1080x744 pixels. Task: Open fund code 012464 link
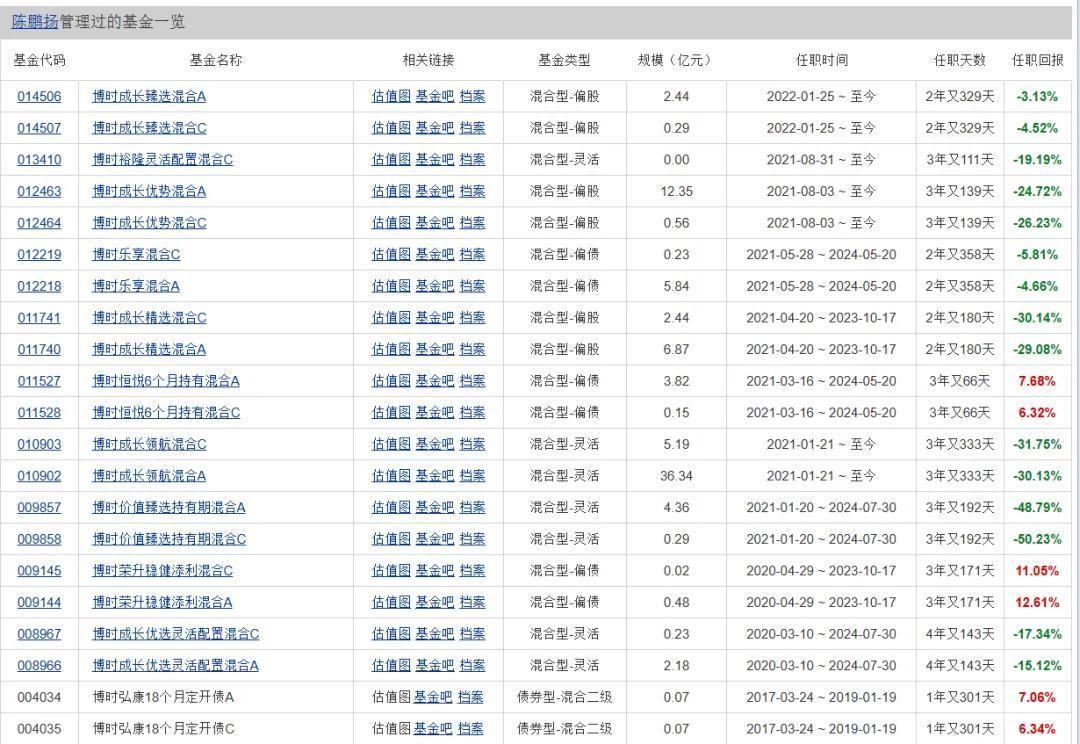[39, 223]
